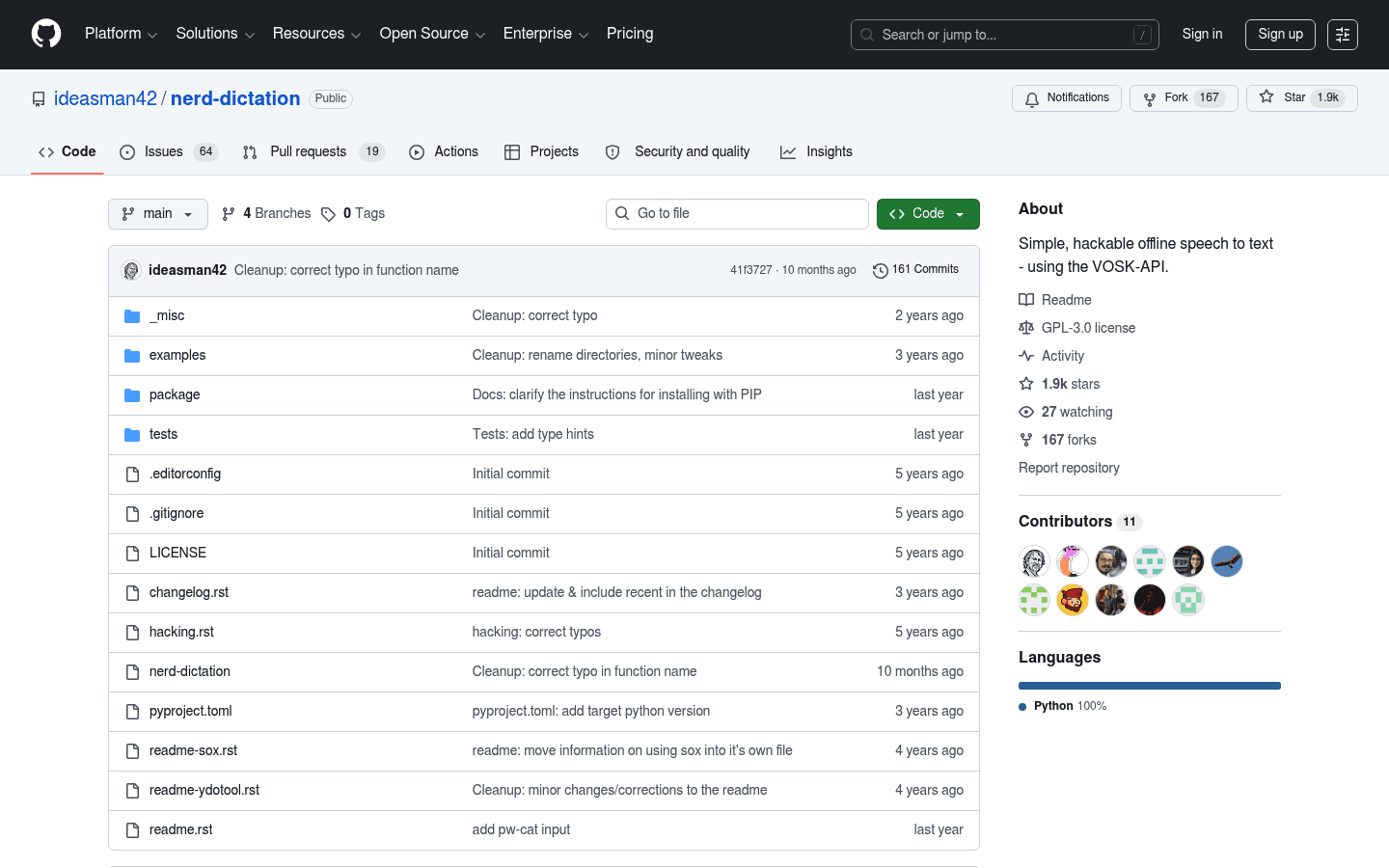Click the file icon beside pyproject.toml
The image size is (1389, 868).
click(132, 712)
